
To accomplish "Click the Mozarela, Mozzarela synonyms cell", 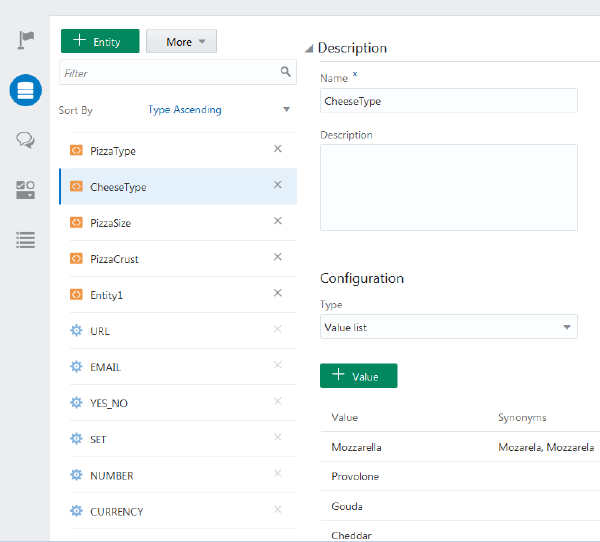I will (x=546, y=447).
